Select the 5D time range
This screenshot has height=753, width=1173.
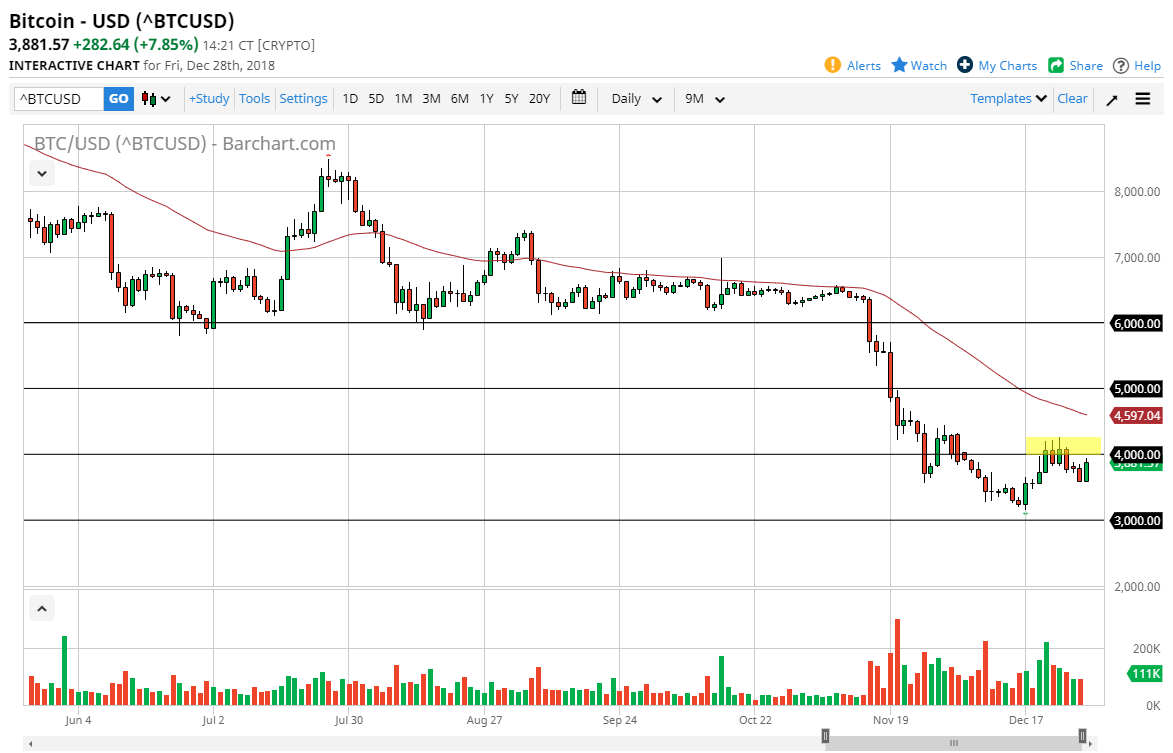(x=376, y=99)
